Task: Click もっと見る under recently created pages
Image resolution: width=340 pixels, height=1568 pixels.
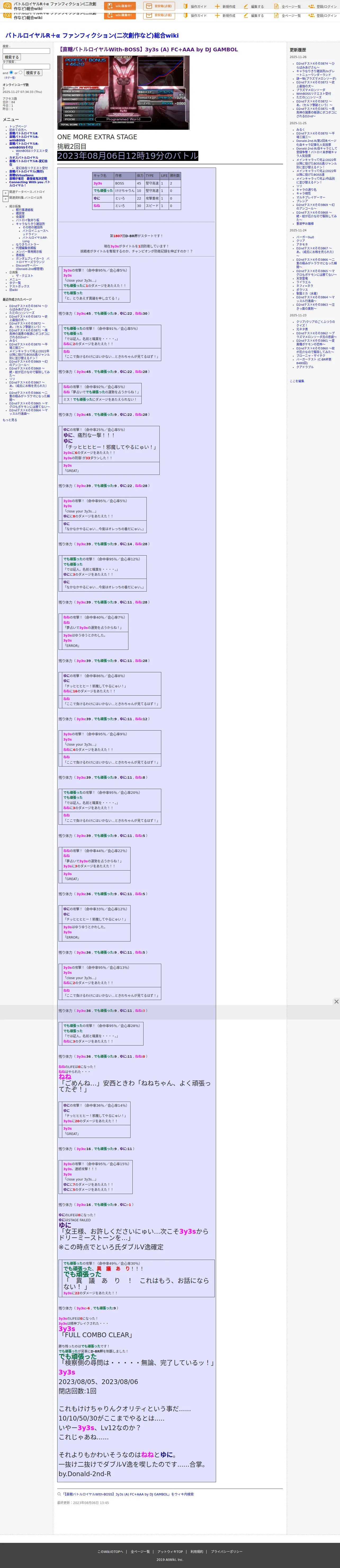Action: coord(10,420)
